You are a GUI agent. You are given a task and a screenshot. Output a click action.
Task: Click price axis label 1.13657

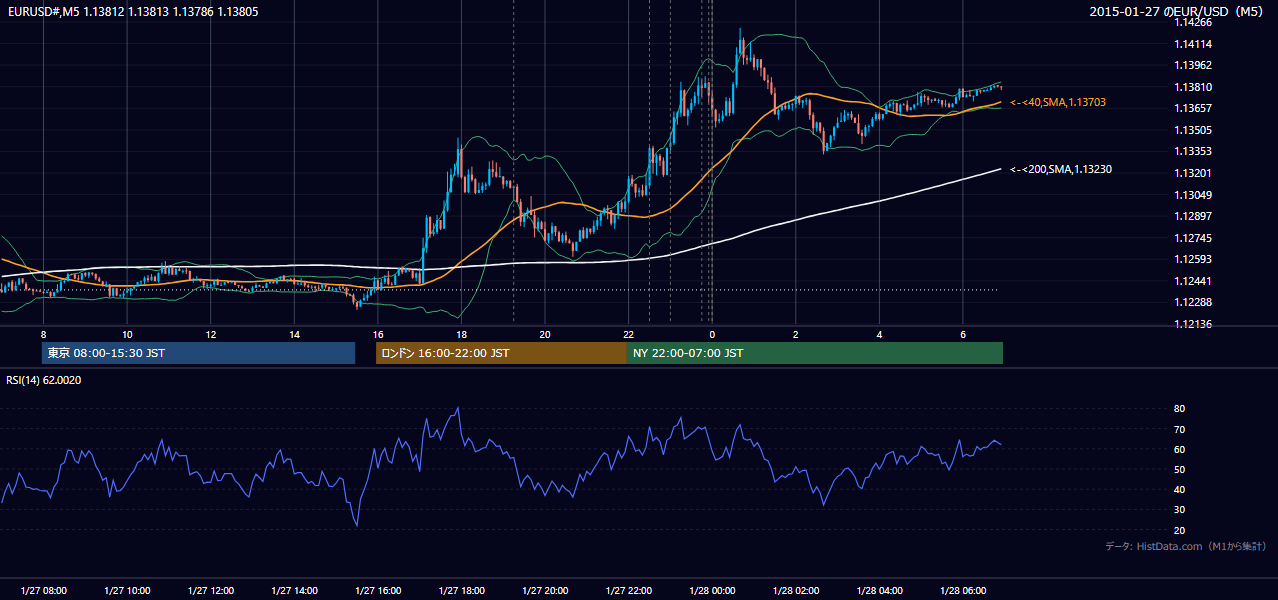[1193, 108]
